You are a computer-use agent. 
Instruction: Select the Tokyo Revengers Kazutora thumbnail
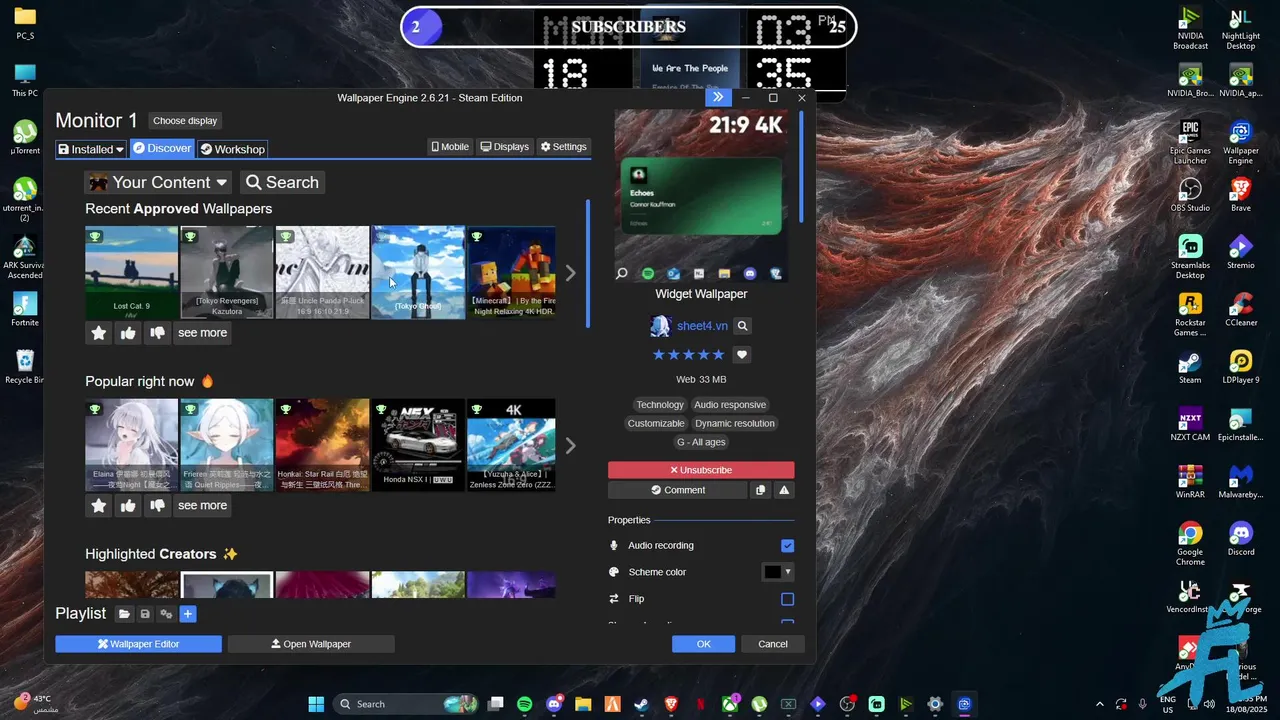click(227, 273)
